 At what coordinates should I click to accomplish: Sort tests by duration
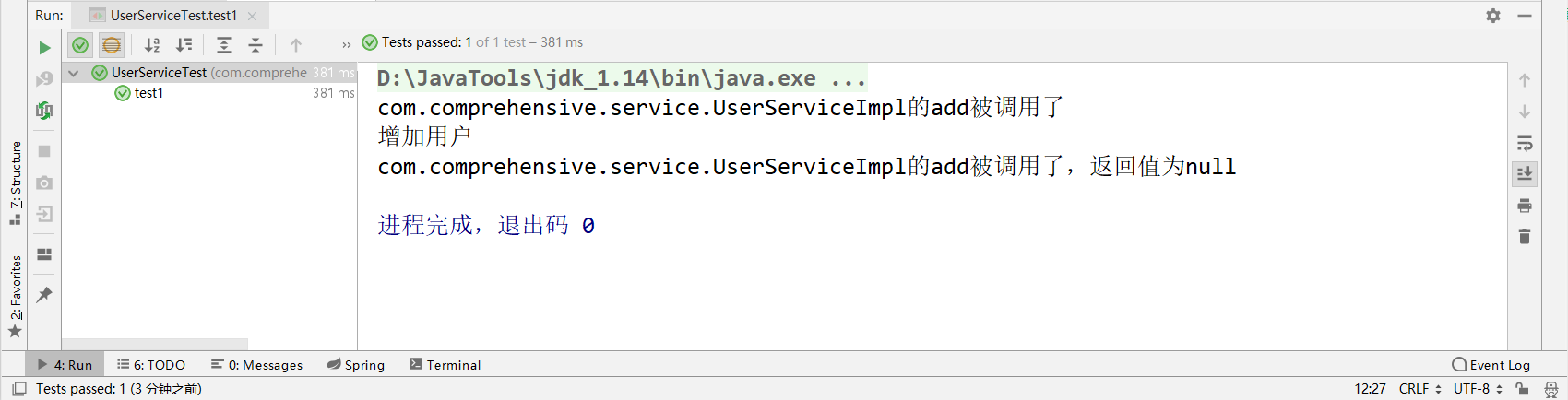184,44
